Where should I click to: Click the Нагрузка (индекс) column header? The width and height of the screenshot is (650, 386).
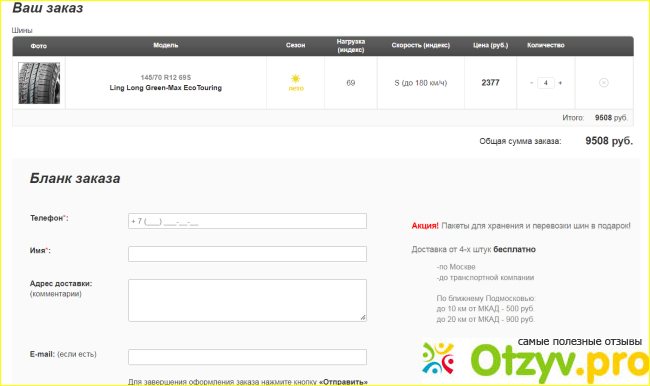[x=351, y=46]
